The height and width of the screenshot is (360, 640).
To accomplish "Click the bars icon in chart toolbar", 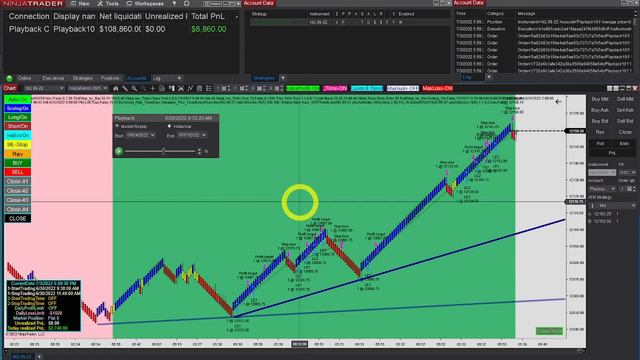I will coord(116,88).
